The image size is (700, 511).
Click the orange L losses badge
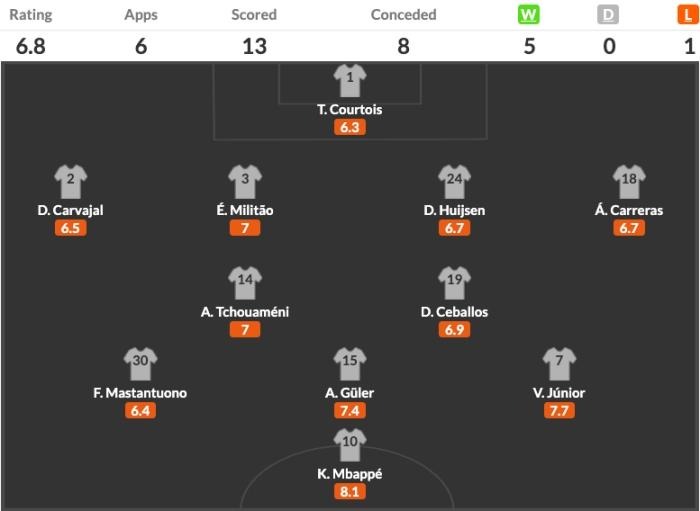coord(689,15)
